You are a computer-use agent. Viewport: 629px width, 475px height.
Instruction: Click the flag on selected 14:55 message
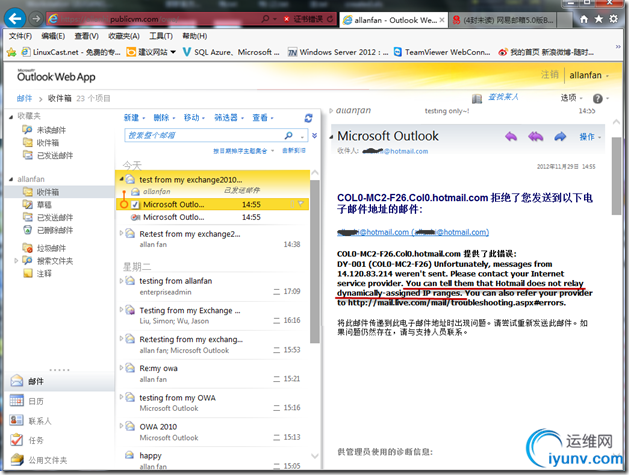pyautogui.click(x=300, y=204)
